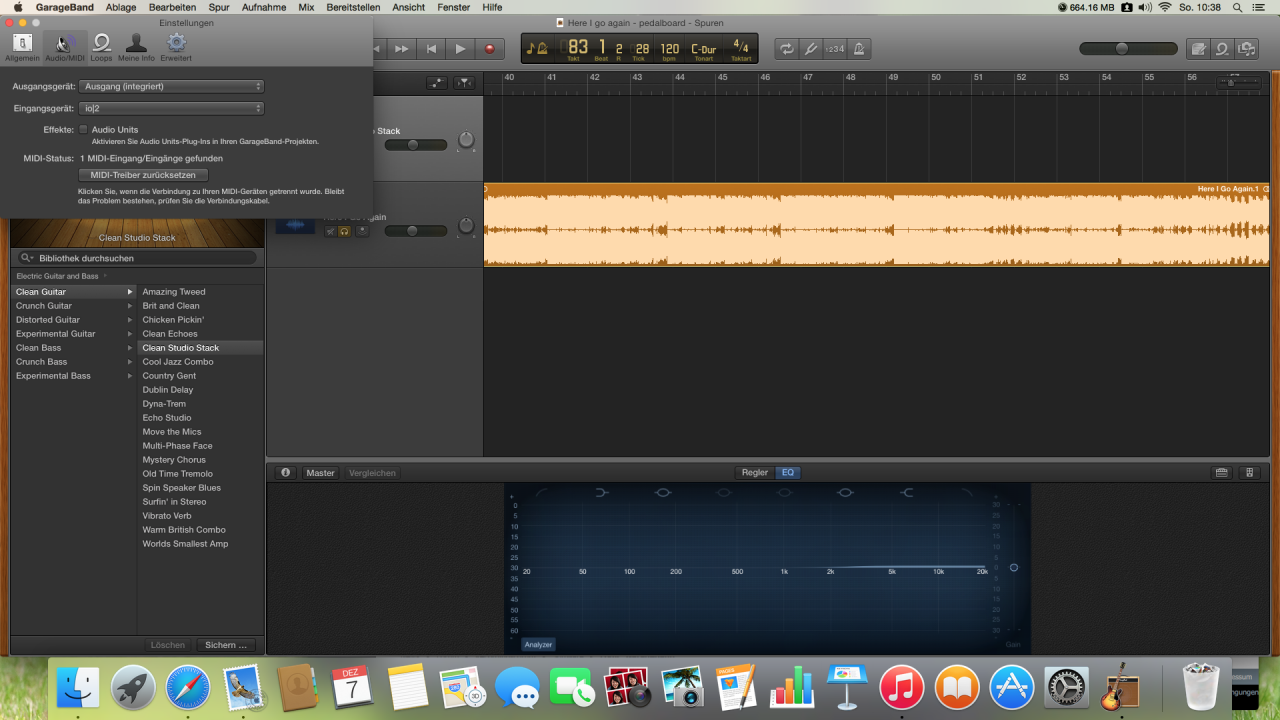Open the Loops preferences pane
The width and height of the screenshot is (1280, 720).
(x=101, y=47)
